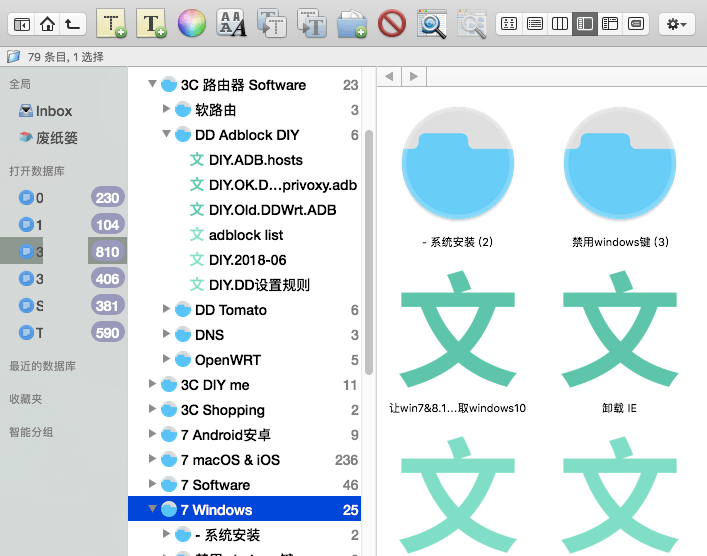Click the 让win7&8.1...取windows10 document thumbnail
The width and height of the screenshot is (707, 556).
[458, 329]
